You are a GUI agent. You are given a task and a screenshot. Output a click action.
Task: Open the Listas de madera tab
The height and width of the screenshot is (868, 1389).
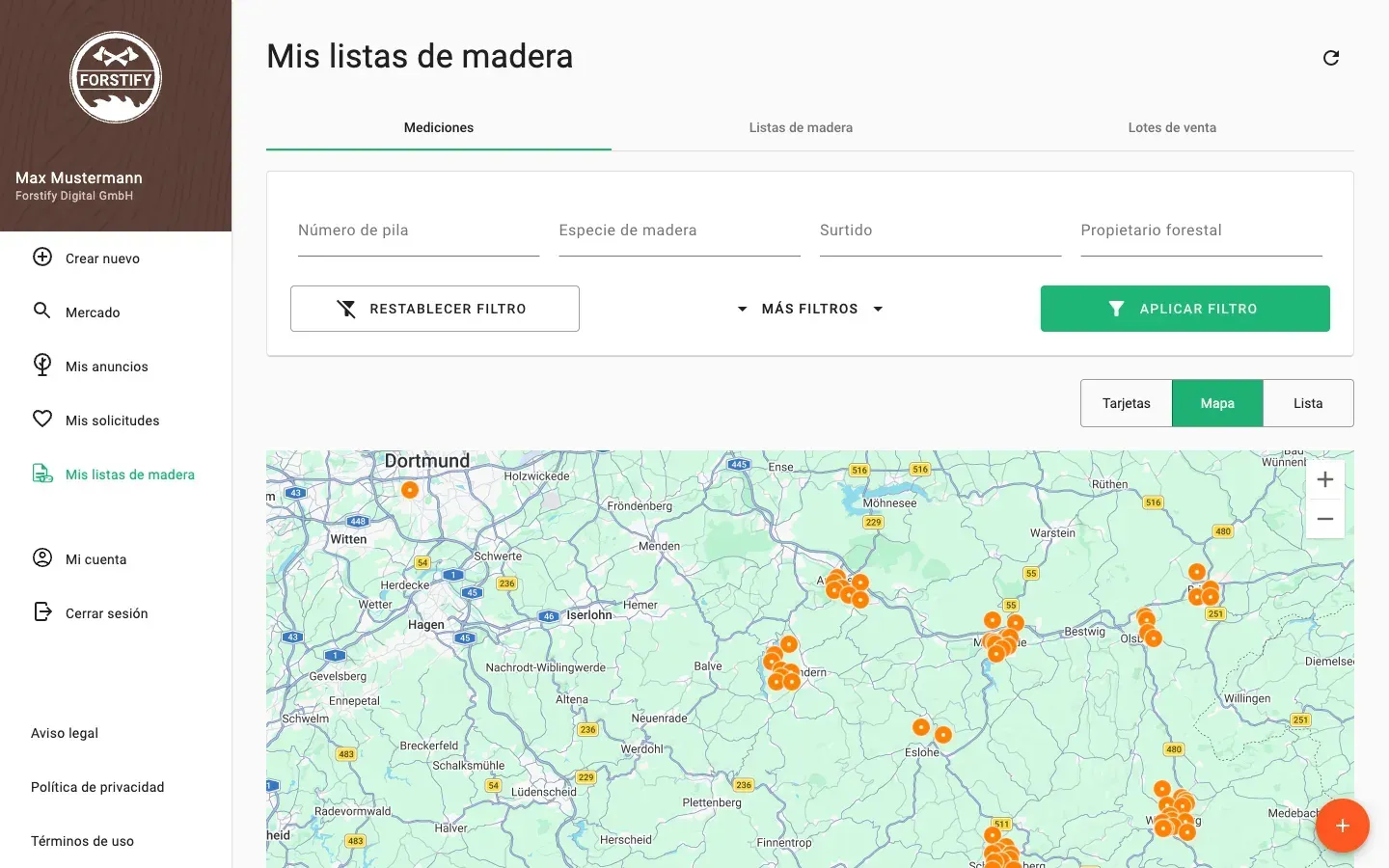(801, 127)
